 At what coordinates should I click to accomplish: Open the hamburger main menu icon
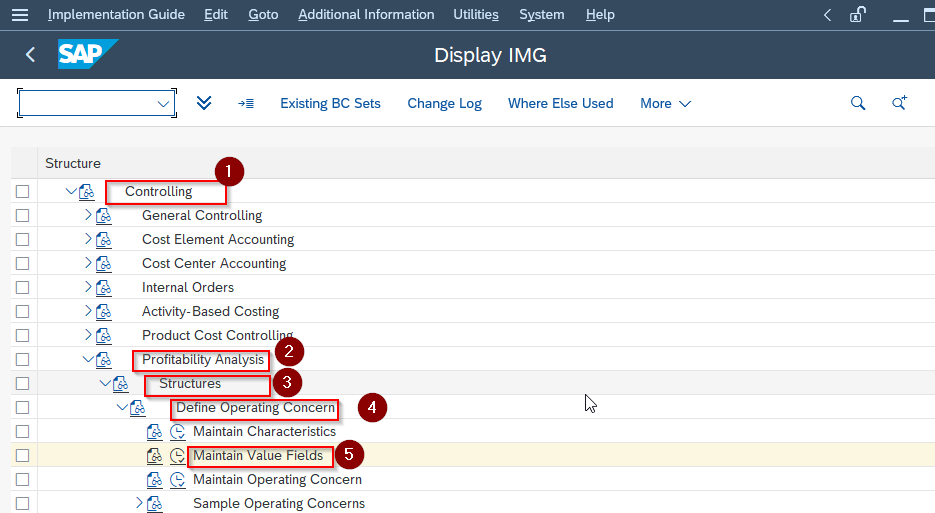click(20, 14)
